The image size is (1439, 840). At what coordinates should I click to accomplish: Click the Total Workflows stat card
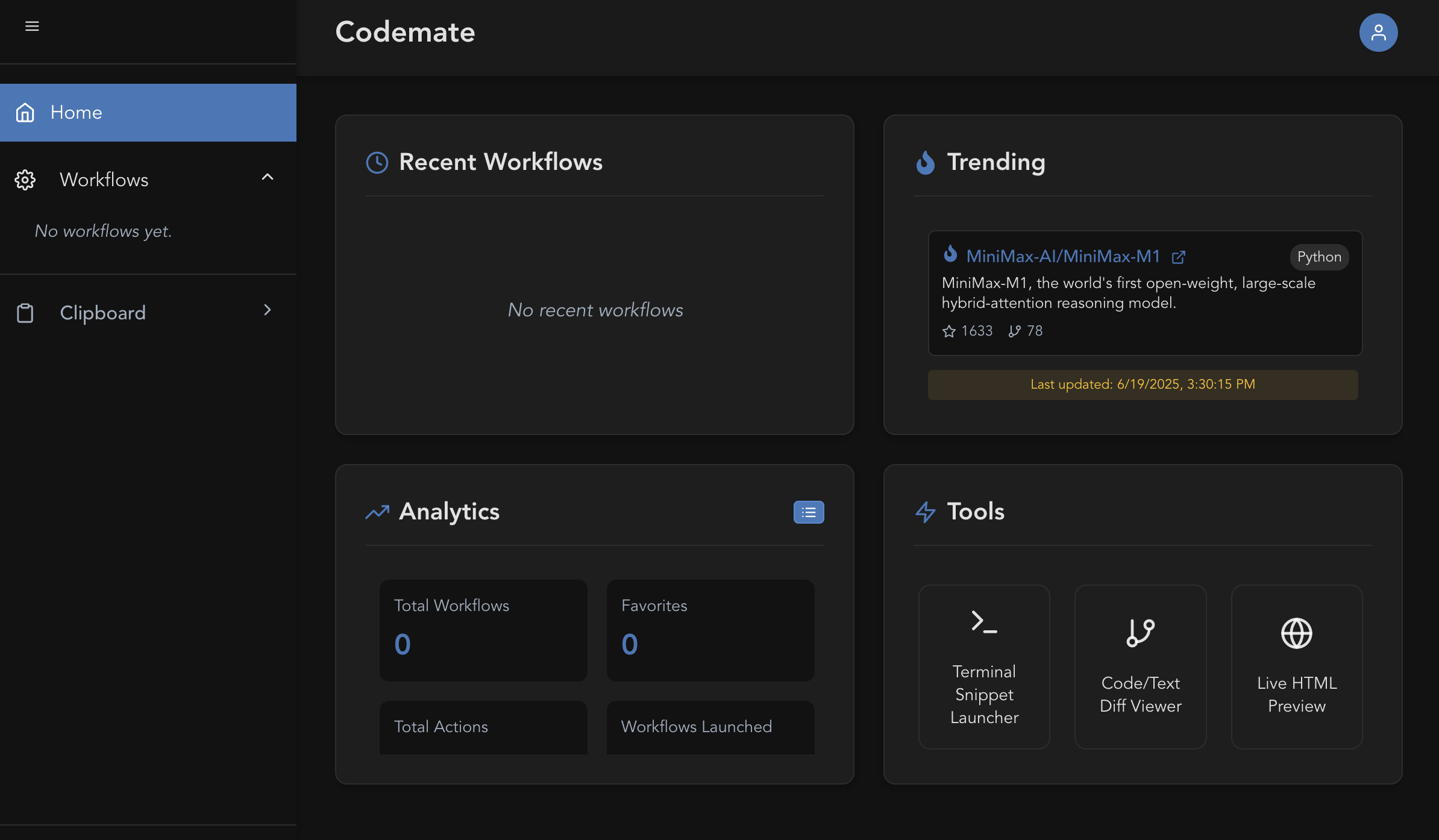[x=483, y=630]
